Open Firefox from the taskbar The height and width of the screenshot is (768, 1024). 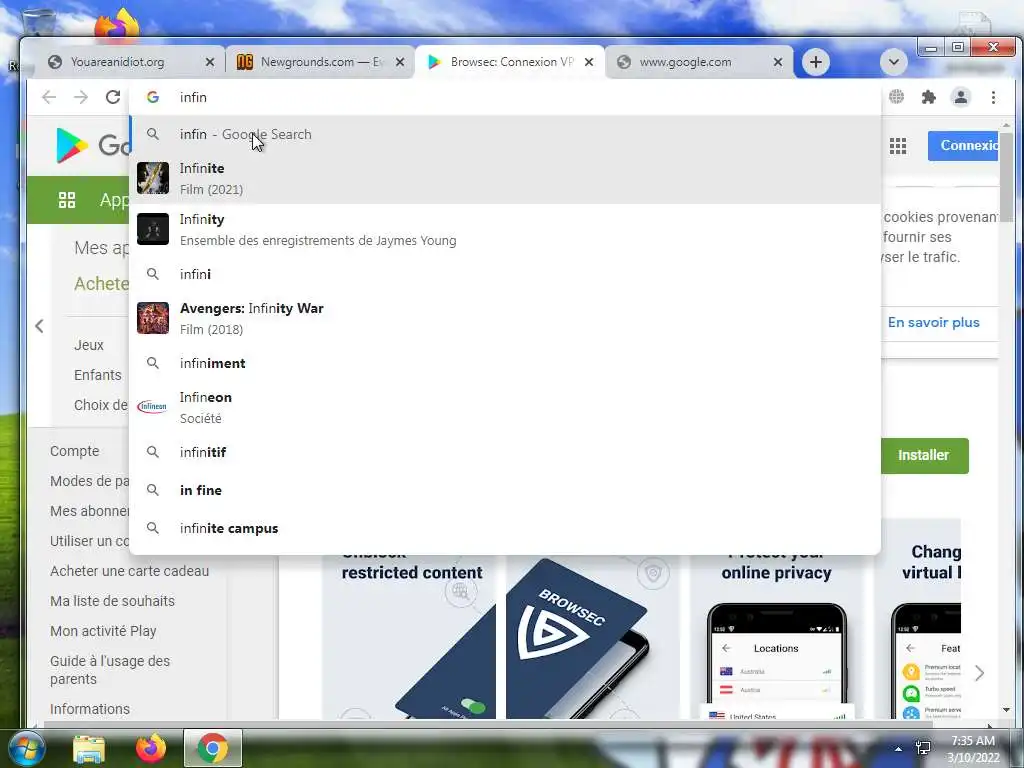[151, 748]
